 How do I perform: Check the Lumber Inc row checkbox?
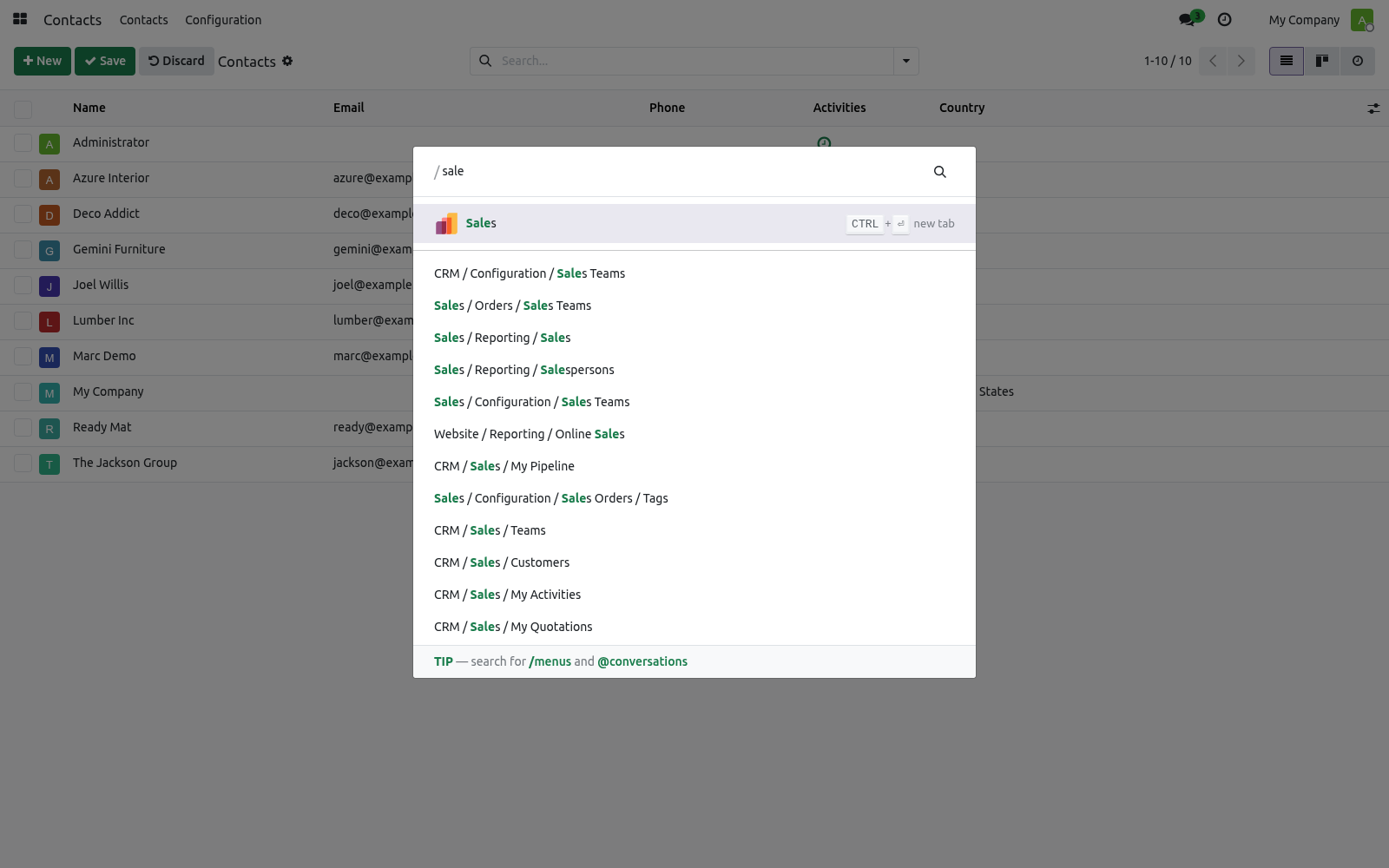(23, 321)
